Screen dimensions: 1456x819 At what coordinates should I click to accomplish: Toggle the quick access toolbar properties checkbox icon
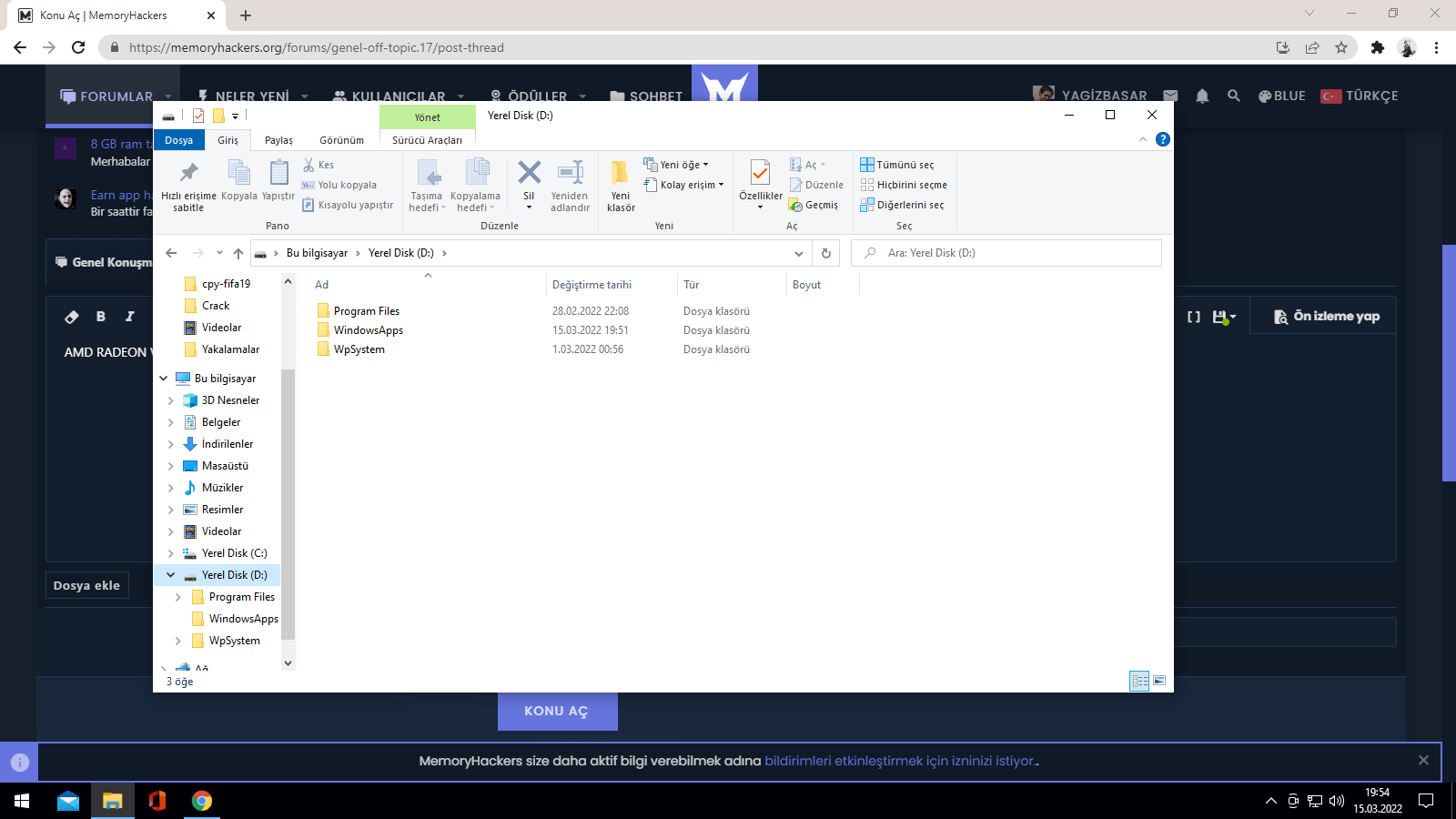(198, 116)
